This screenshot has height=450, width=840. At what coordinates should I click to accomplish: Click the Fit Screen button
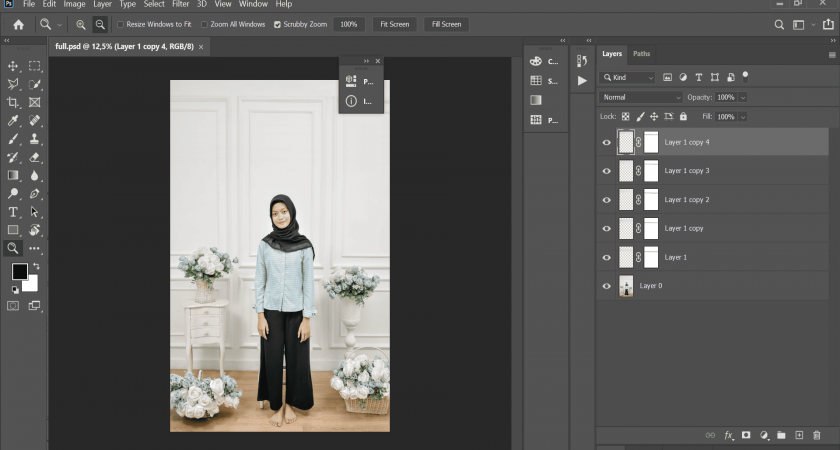click(395, 24)
